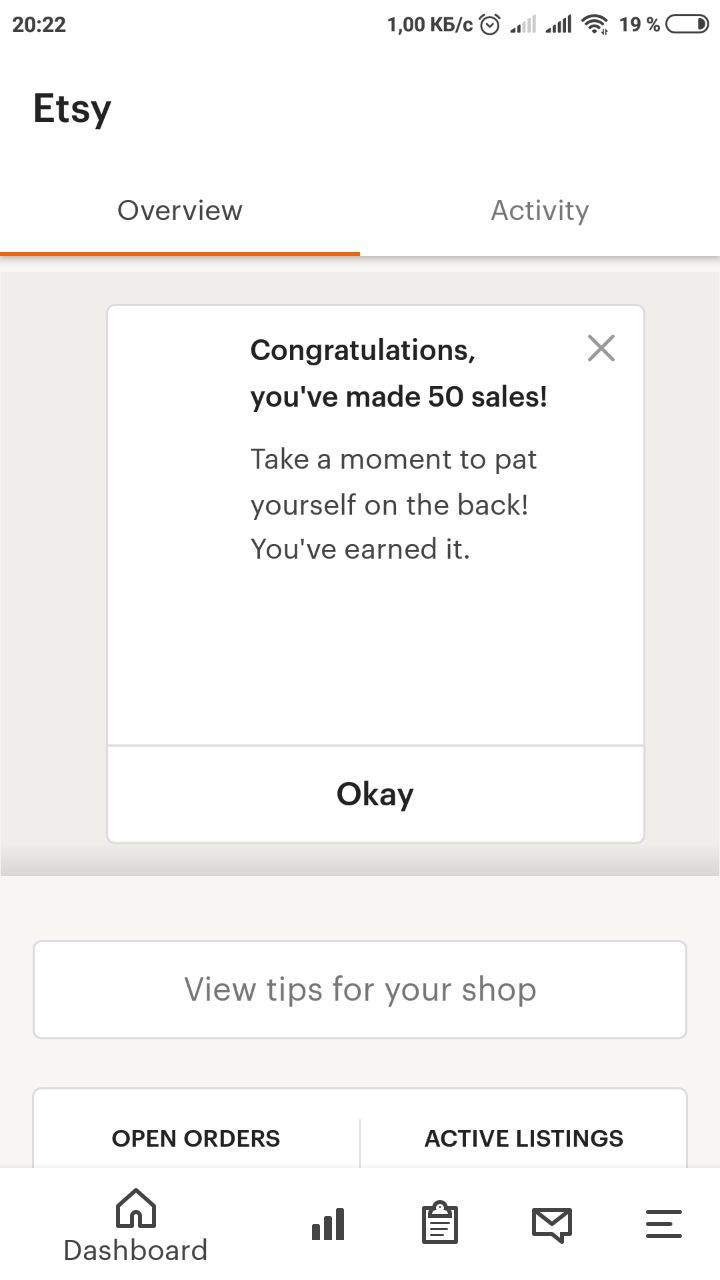The height and width of the screenshot is (1280, 720).
Task: Tap the Wi-Fi status icon
Action: (x=596, y=25)
